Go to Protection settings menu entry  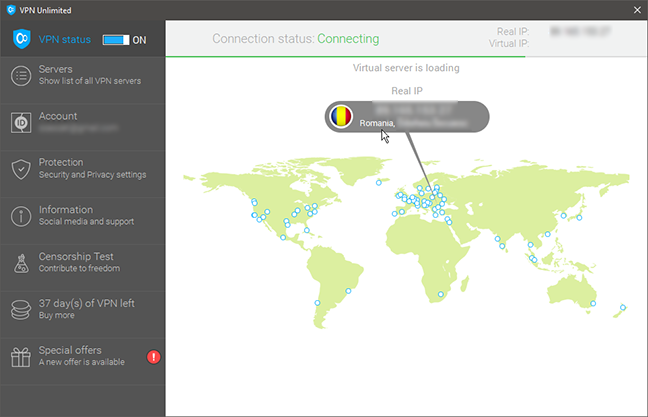click(x=83, y=174)
